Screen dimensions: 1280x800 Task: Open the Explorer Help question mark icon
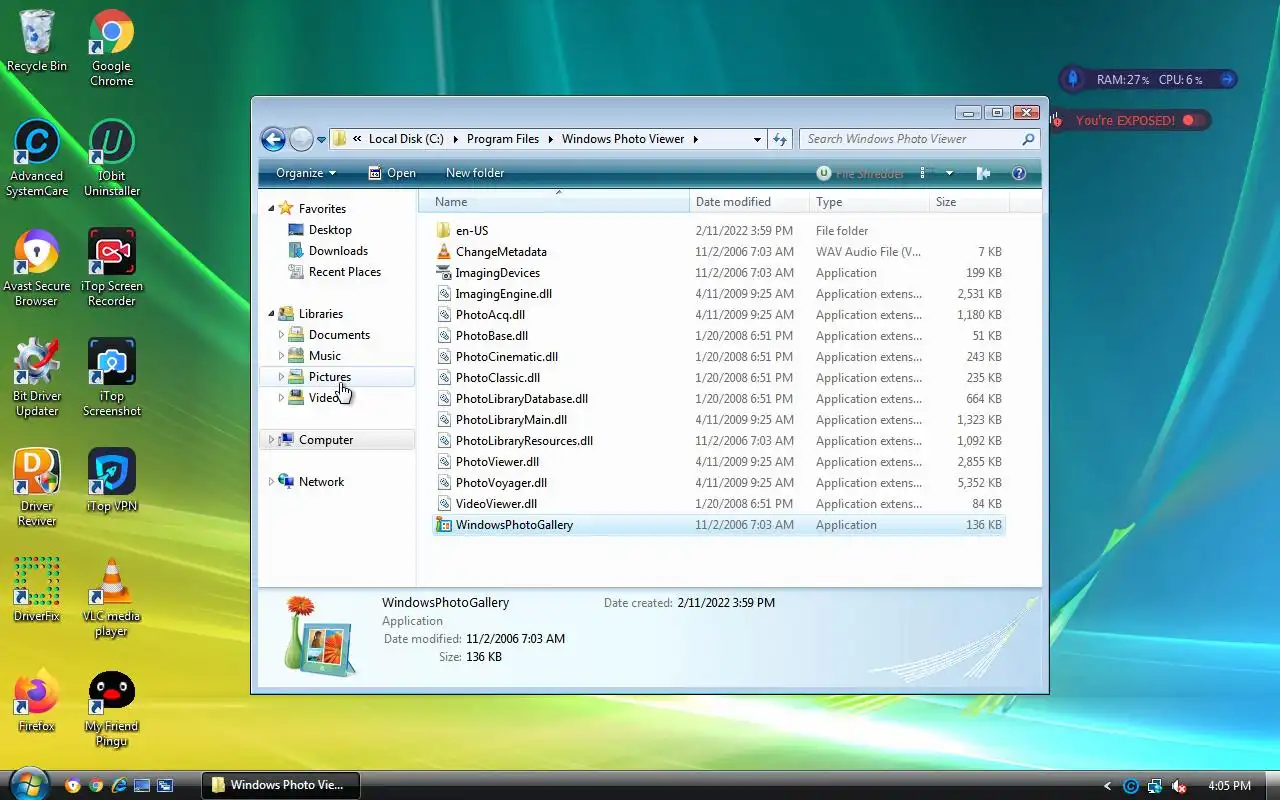[x=1019, y=173]
